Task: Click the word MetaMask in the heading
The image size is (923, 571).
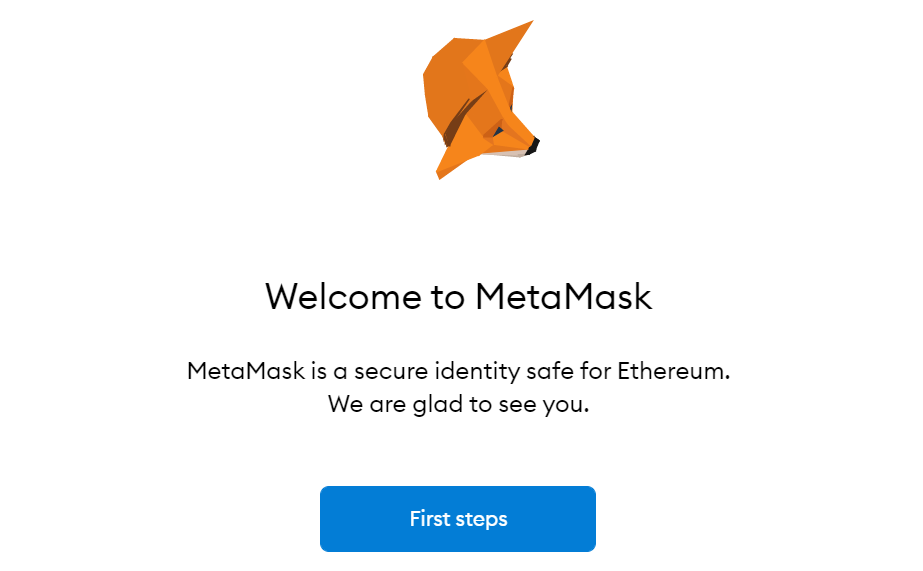Action: tap(563, 296)
